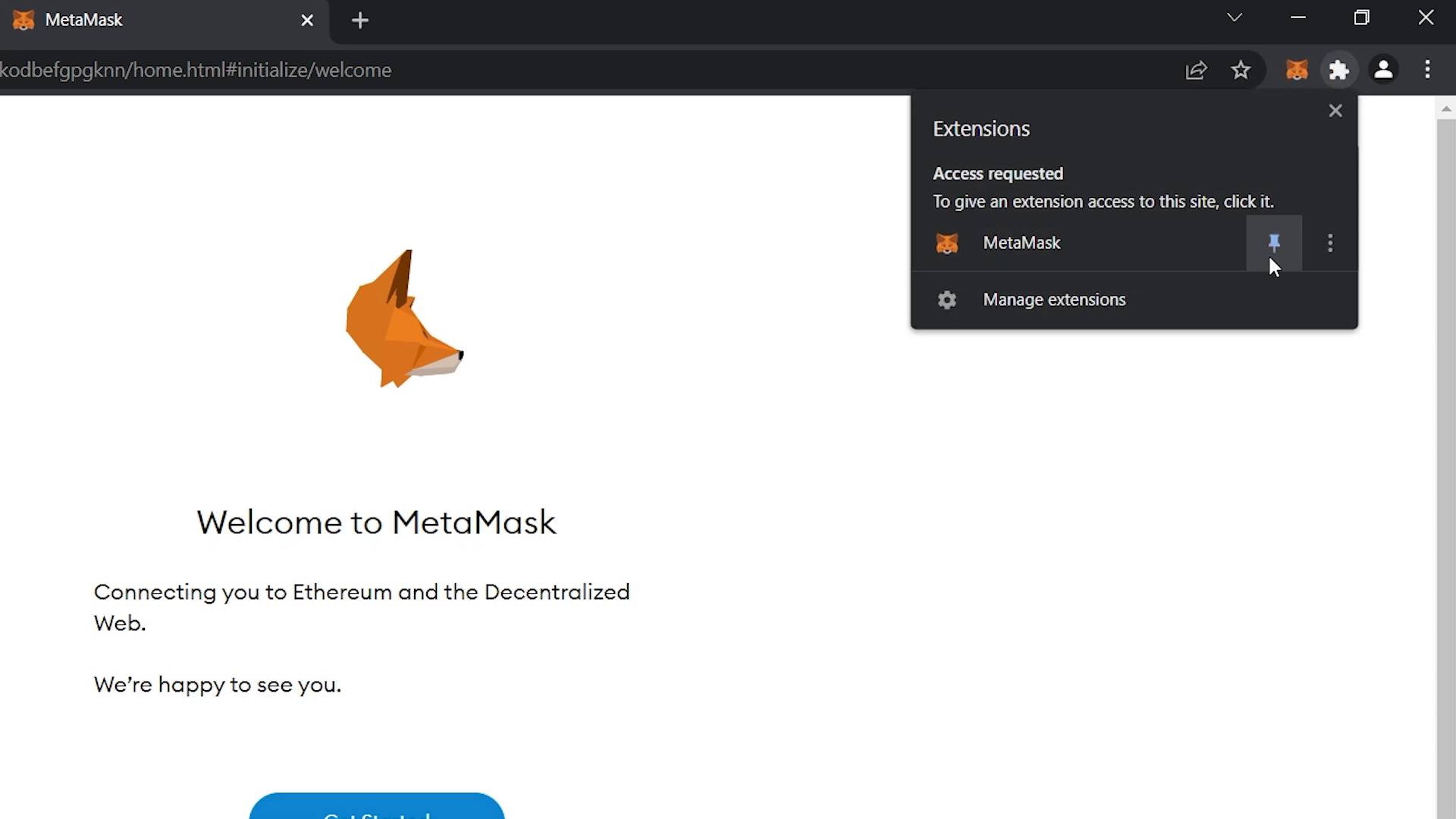The width and height of the screenshot is (1456, 819).
Task: Expand options for the MetaMask extension entry
Action: [1330, 243]
